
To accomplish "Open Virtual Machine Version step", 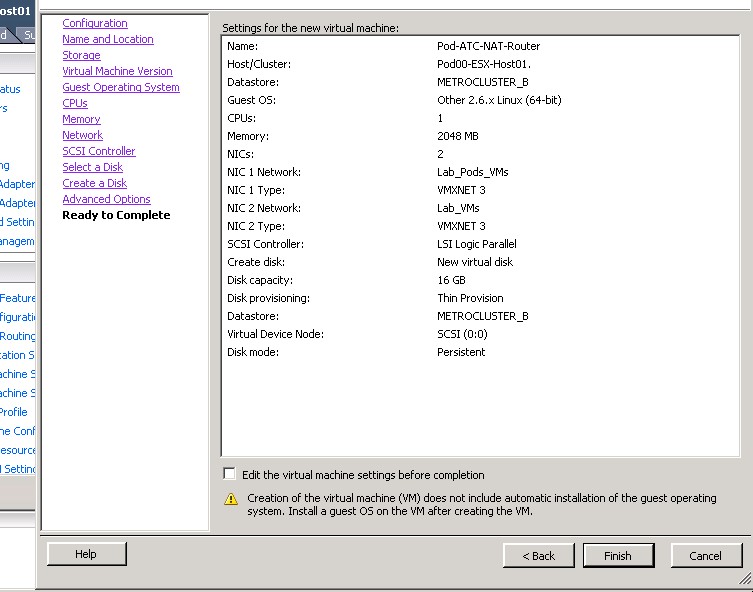I will tap(117, 71).
